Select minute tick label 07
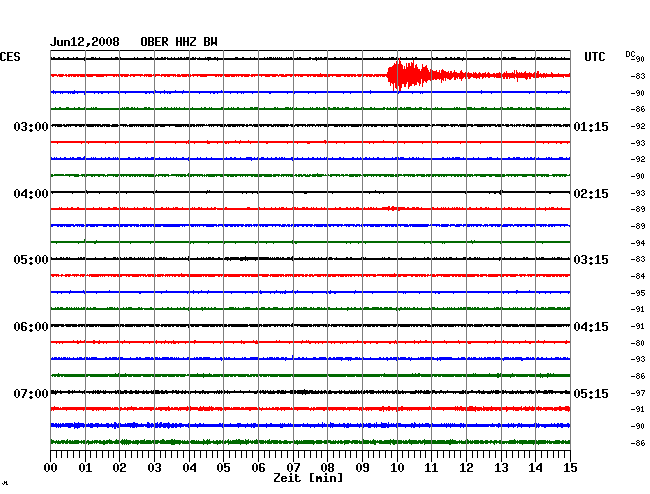650x494 pixels. (x=293, y=468)
